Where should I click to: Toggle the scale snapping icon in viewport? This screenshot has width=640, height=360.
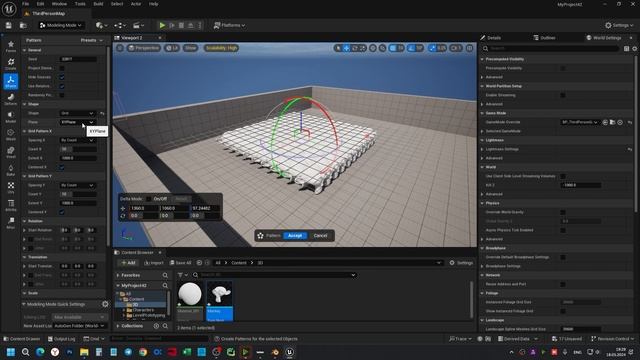(432, 48)
